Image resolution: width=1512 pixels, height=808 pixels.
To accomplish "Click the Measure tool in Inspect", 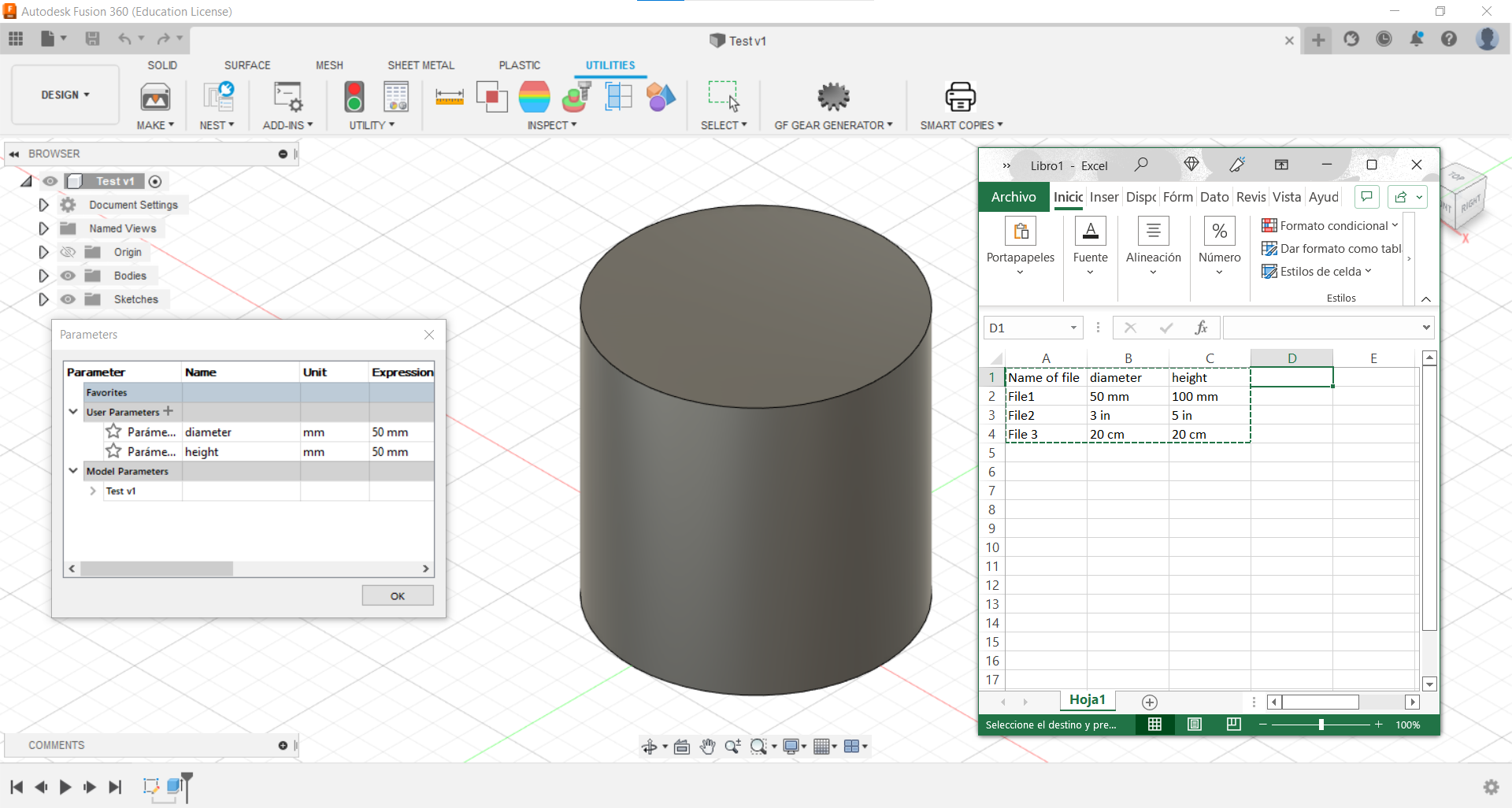I will click(449, 97).
